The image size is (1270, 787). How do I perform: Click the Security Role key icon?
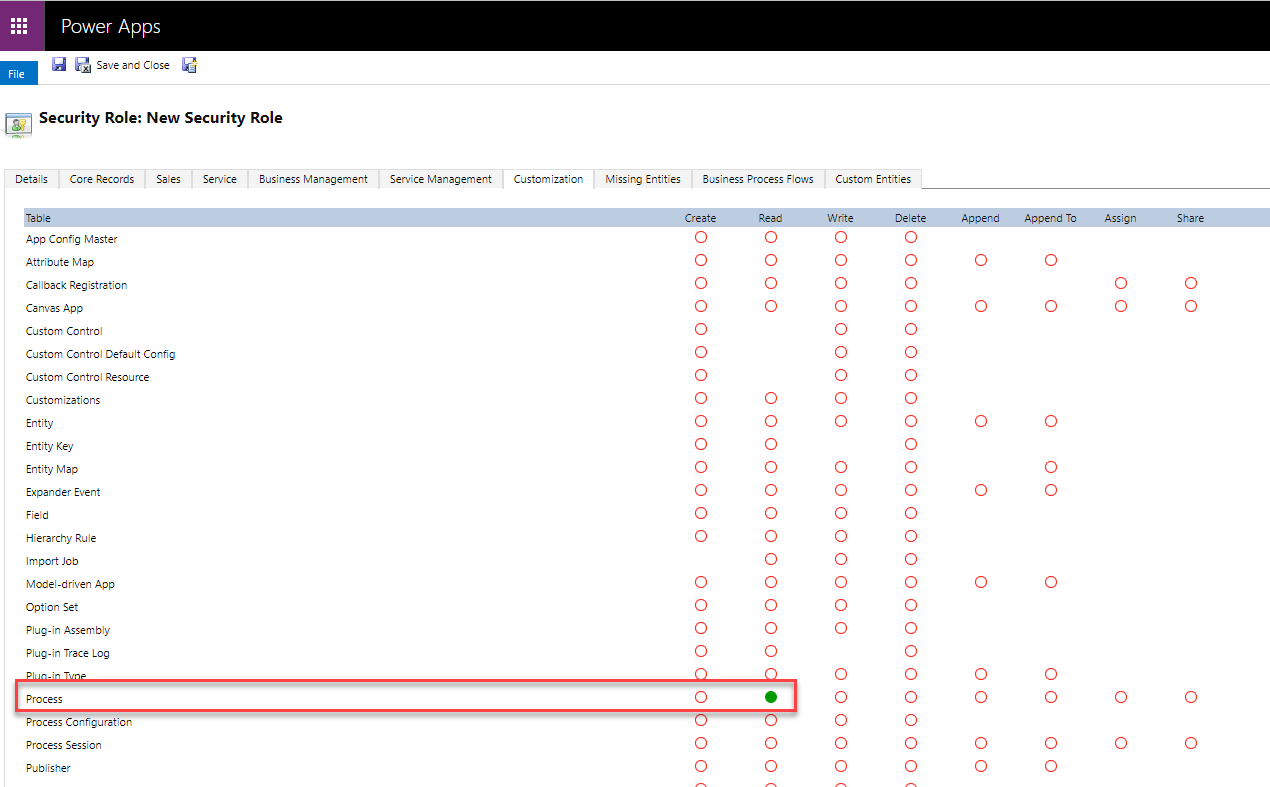pos(18,123)
